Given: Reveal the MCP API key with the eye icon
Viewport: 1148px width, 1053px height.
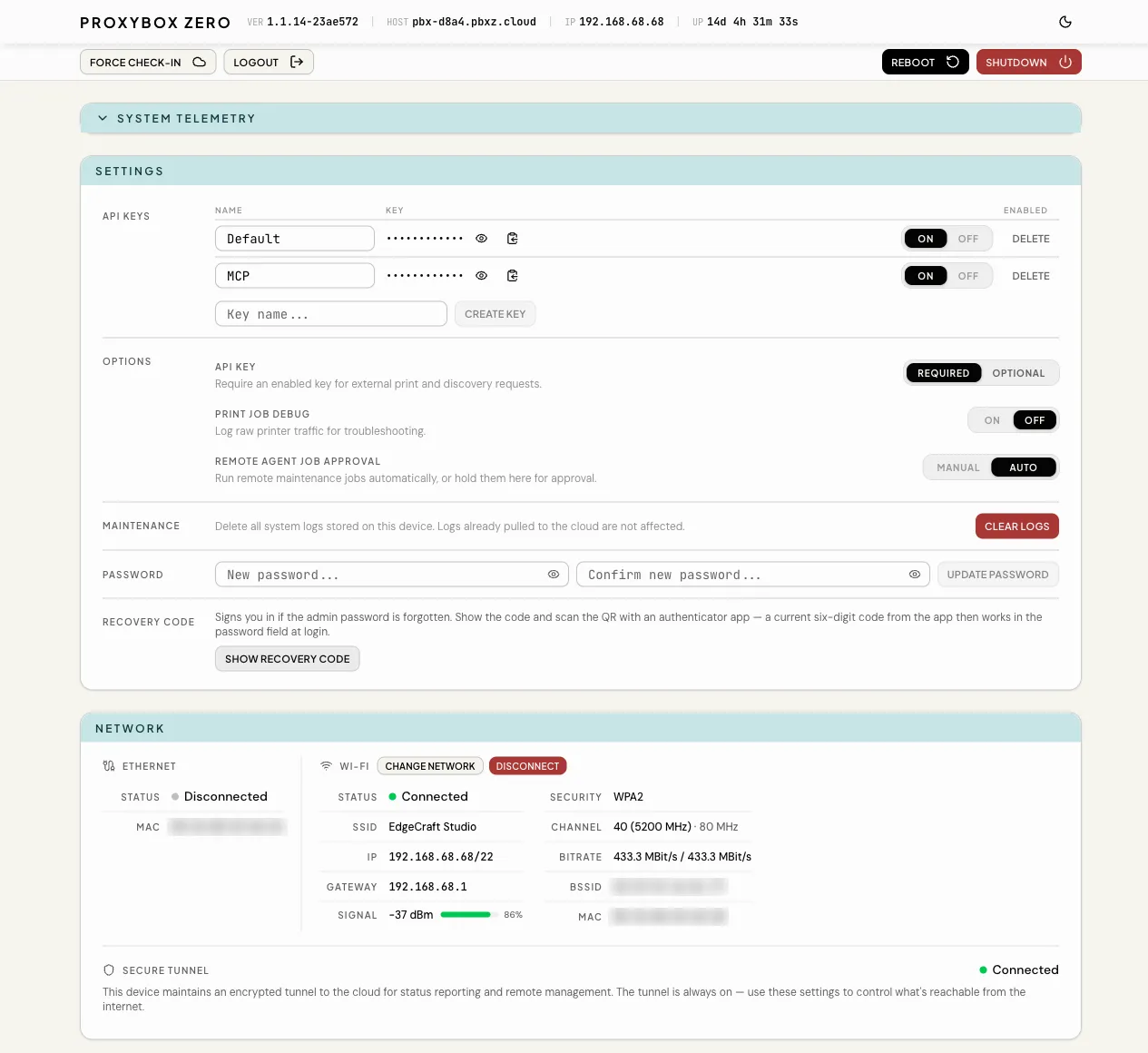Looking at the screenshot, I should (x=482, y=276).
